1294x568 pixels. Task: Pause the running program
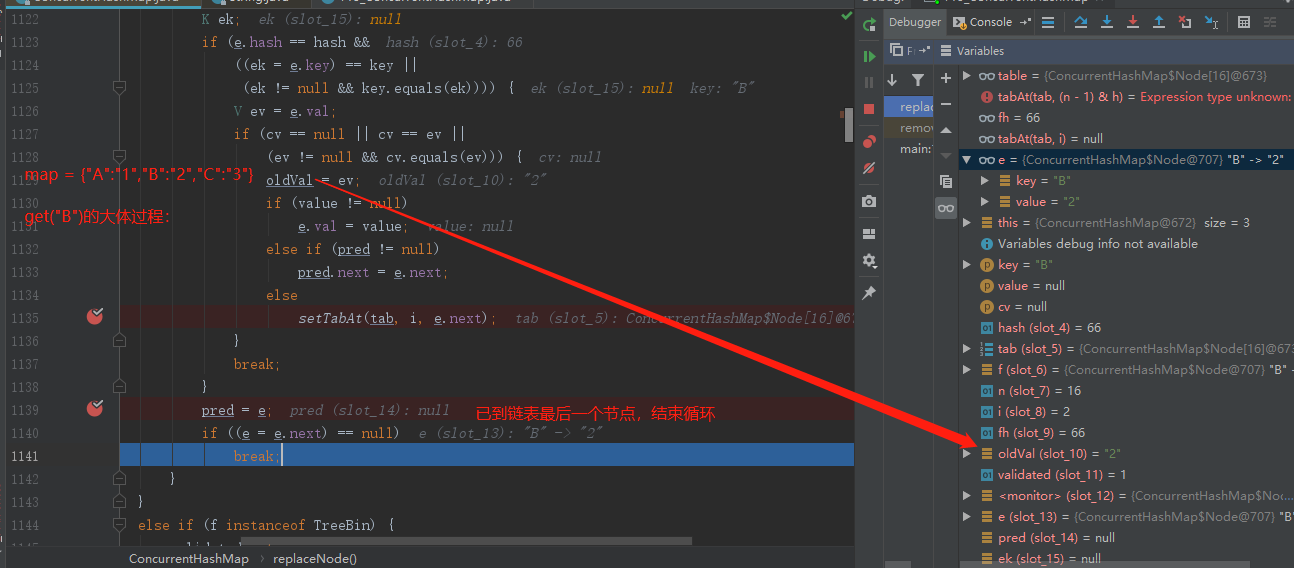[869, 82]
